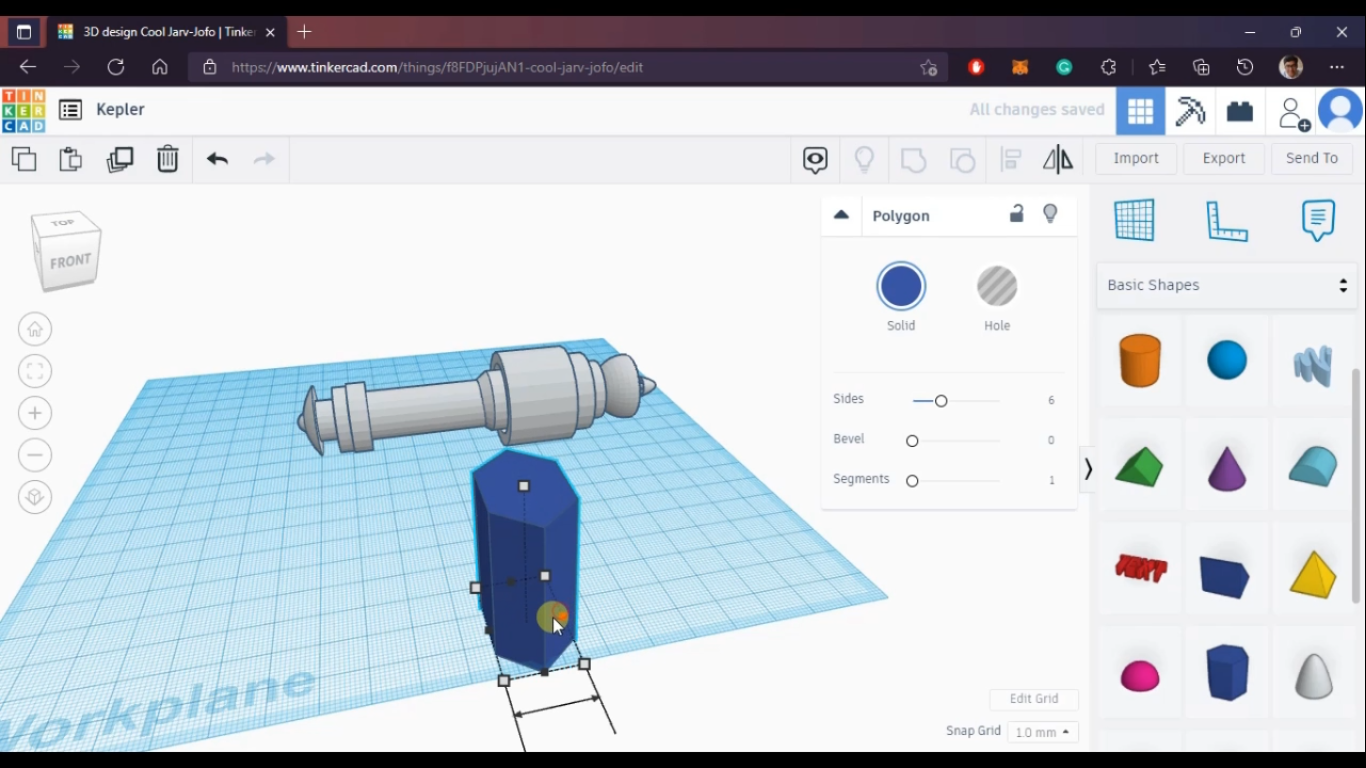Click the Edit Grid button
1366x768 pixels.
(1034, 699)
